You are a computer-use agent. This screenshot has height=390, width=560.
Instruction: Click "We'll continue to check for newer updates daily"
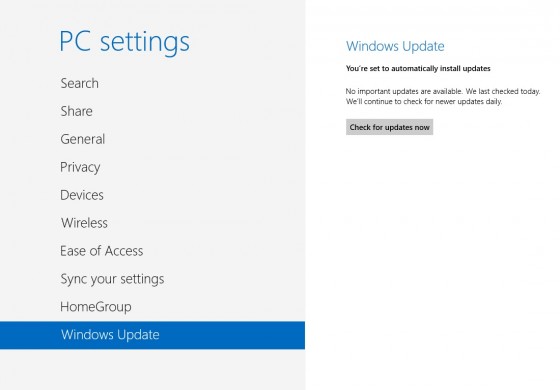[x=424, y=101]
